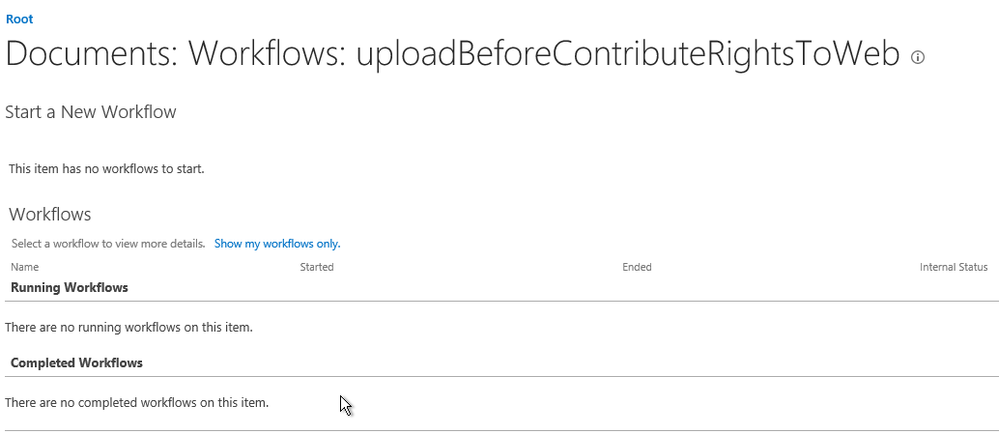Screen dimensions: 999x439
Task: Select the Completed Workflows section heading
Action: [x=76, y=363]
